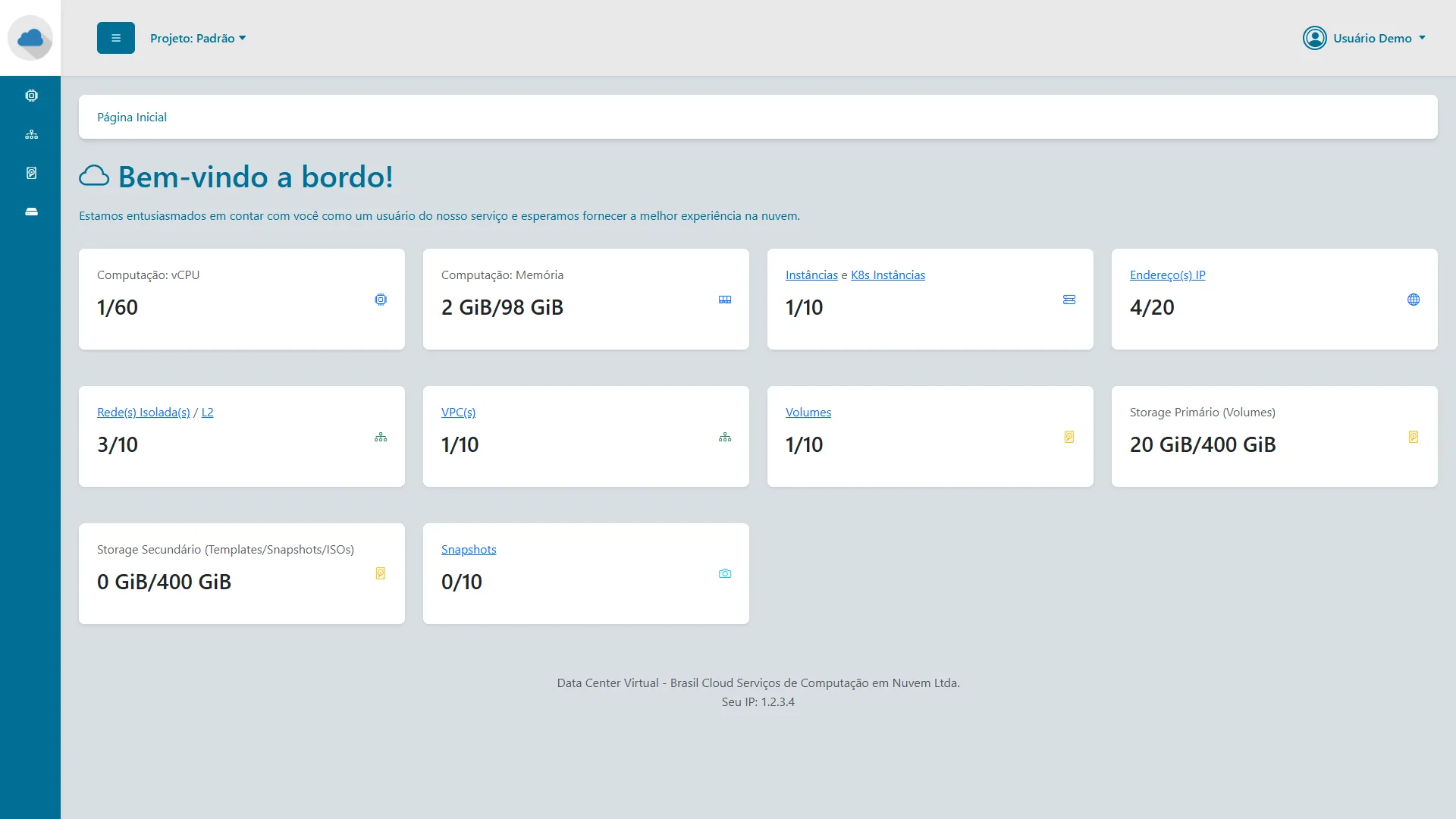1456x819 pixels.
Task: Click the CPU chip icon on the vCPU card
Action: tap(381, 300)
